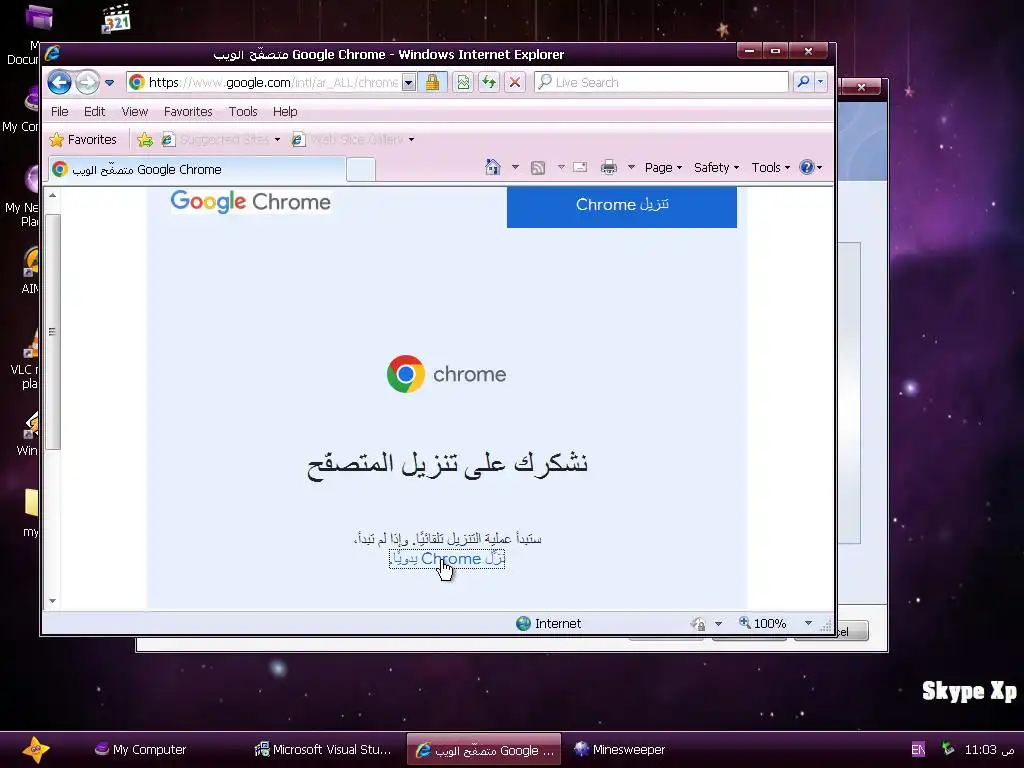Switch to My Computer taskbar item
Image resolution: width=1024 pixels, height=768 pixels.
(x=140, y=750)
